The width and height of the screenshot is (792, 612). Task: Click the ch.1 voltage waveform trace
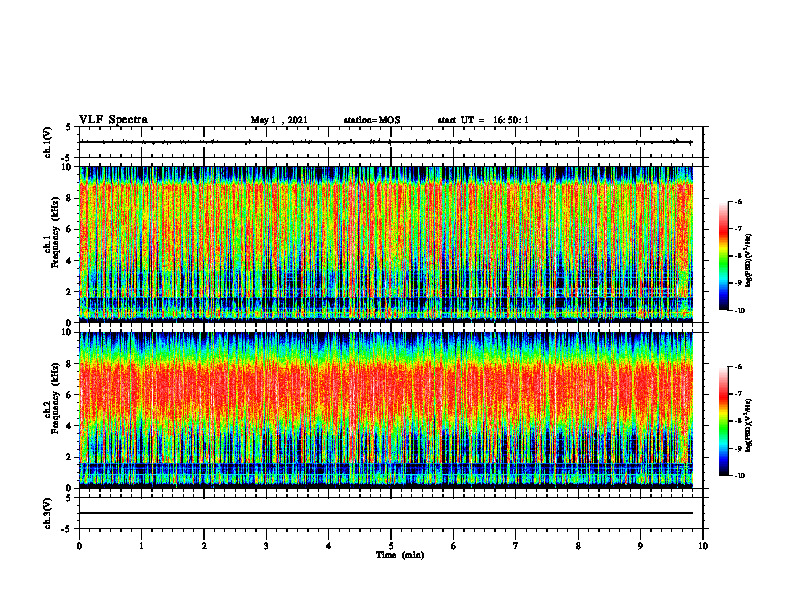point(386,142)
